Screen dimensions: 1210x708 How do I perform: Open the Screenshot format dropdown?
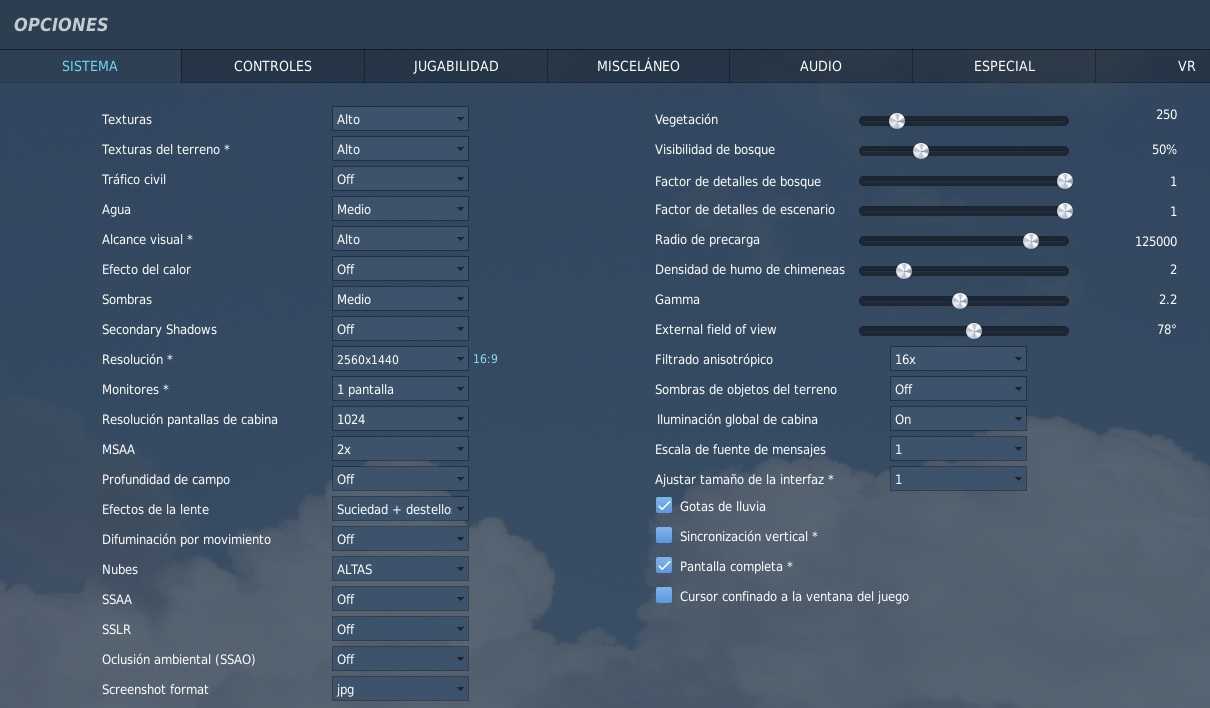point(400,689)
